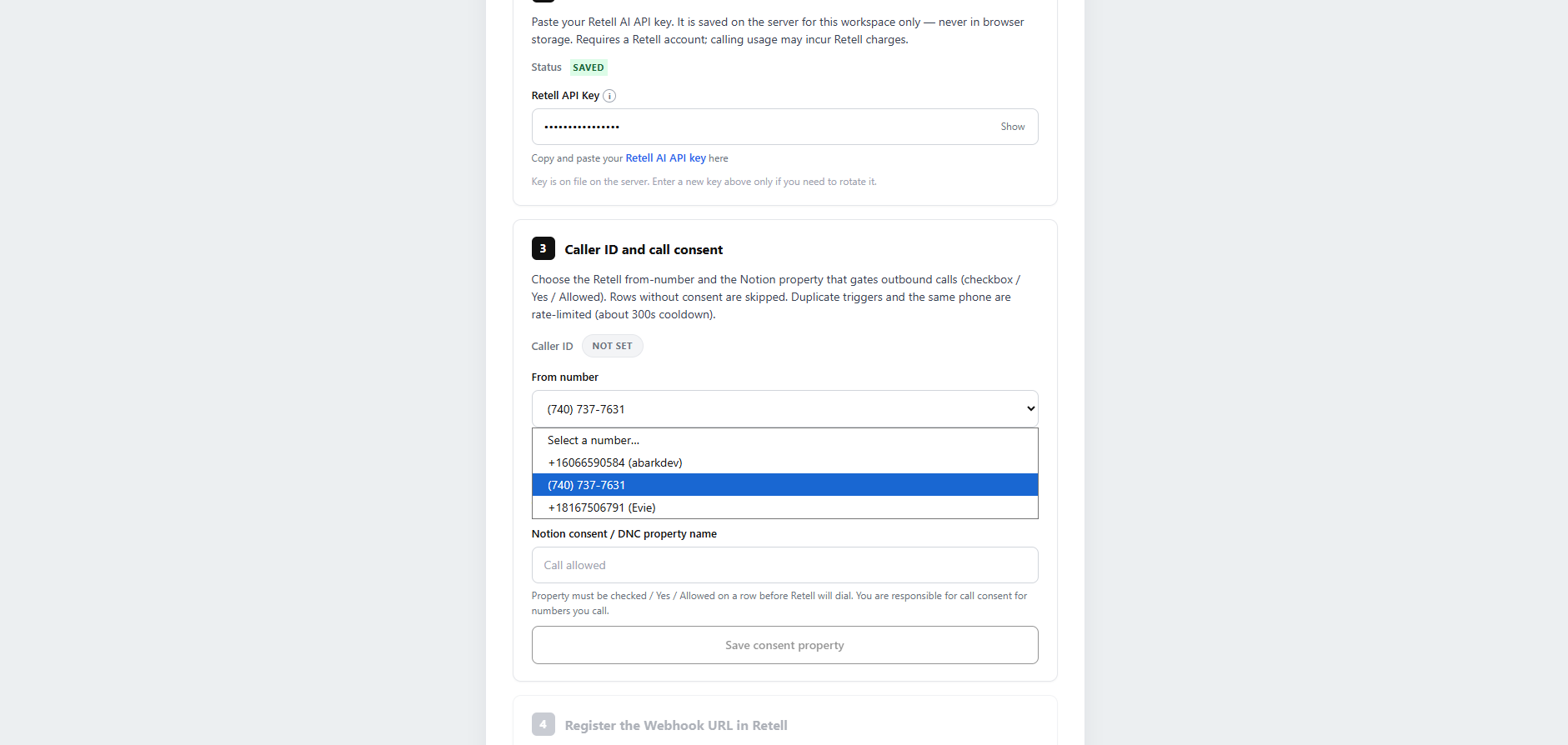Click the Notion consent / DNC property label
1568x745 pixels.
pyautogui.click(x=624, y=534)
